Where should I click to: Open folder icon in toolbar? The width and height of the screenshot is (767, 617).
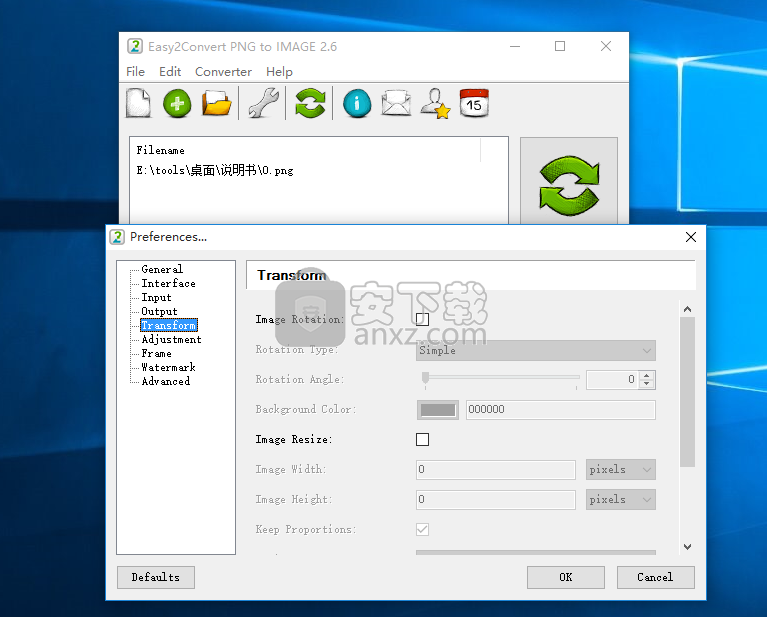(x=217, y=103)
